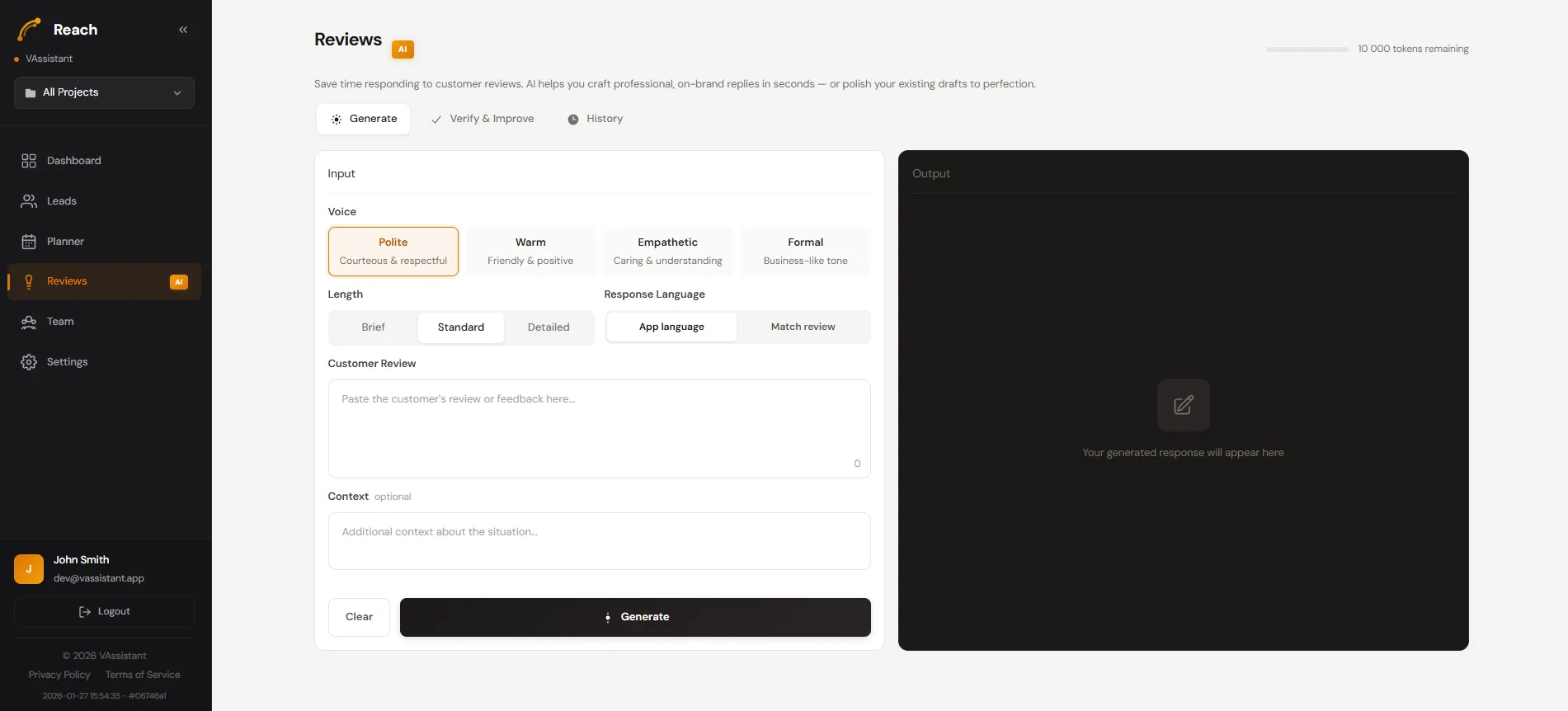Open the Team page
1568x711 pixels.
pos(104,322)
